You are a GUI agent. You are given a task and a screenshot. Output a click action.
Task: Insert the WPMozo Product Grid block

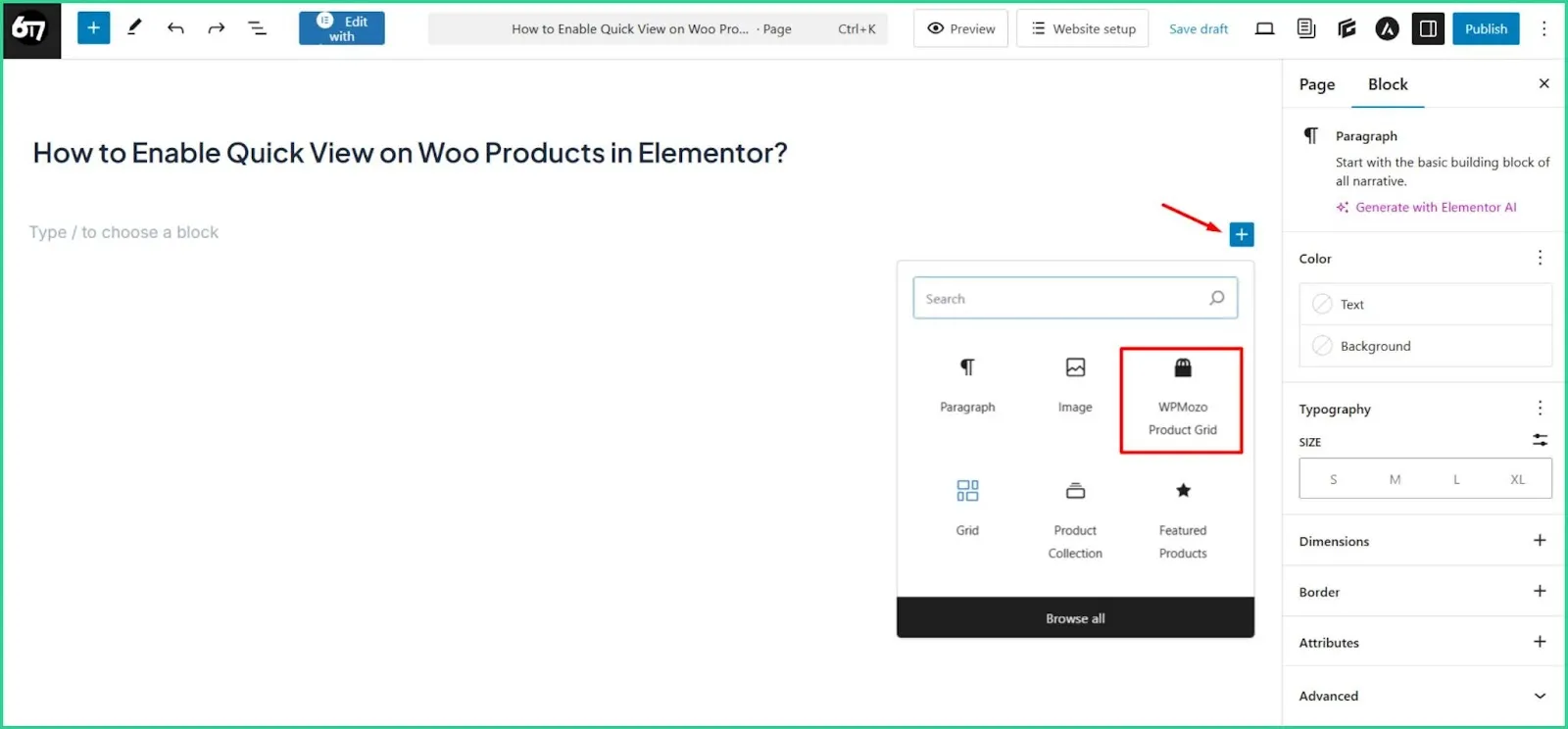pyautogui.click(x=1182, y=400)
